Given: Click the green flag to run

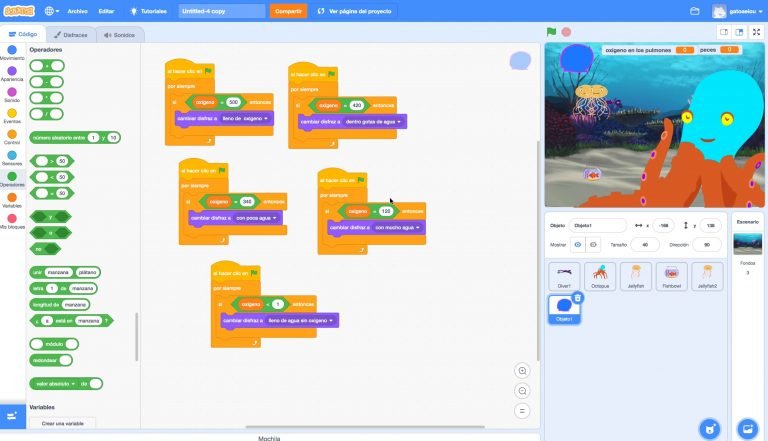Looking at the screenshot, I should (550, 32).
